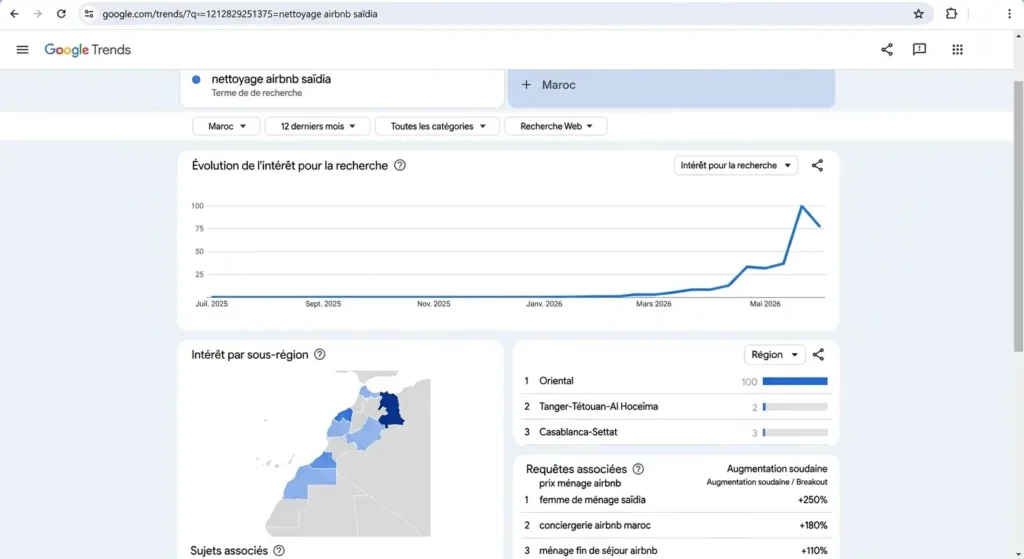This screenshot has width=1024, height=559.
Task: Open help for Évolution de l'intérêt
Action: pyautogui.click(x=400, y=165)
